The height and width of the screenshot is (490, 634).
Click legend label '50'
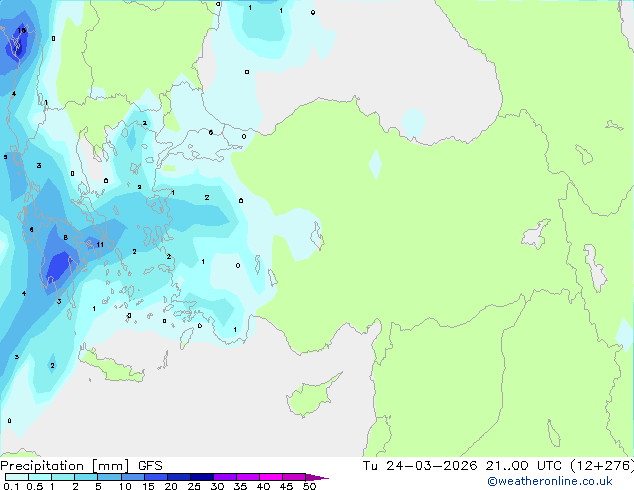309,486
